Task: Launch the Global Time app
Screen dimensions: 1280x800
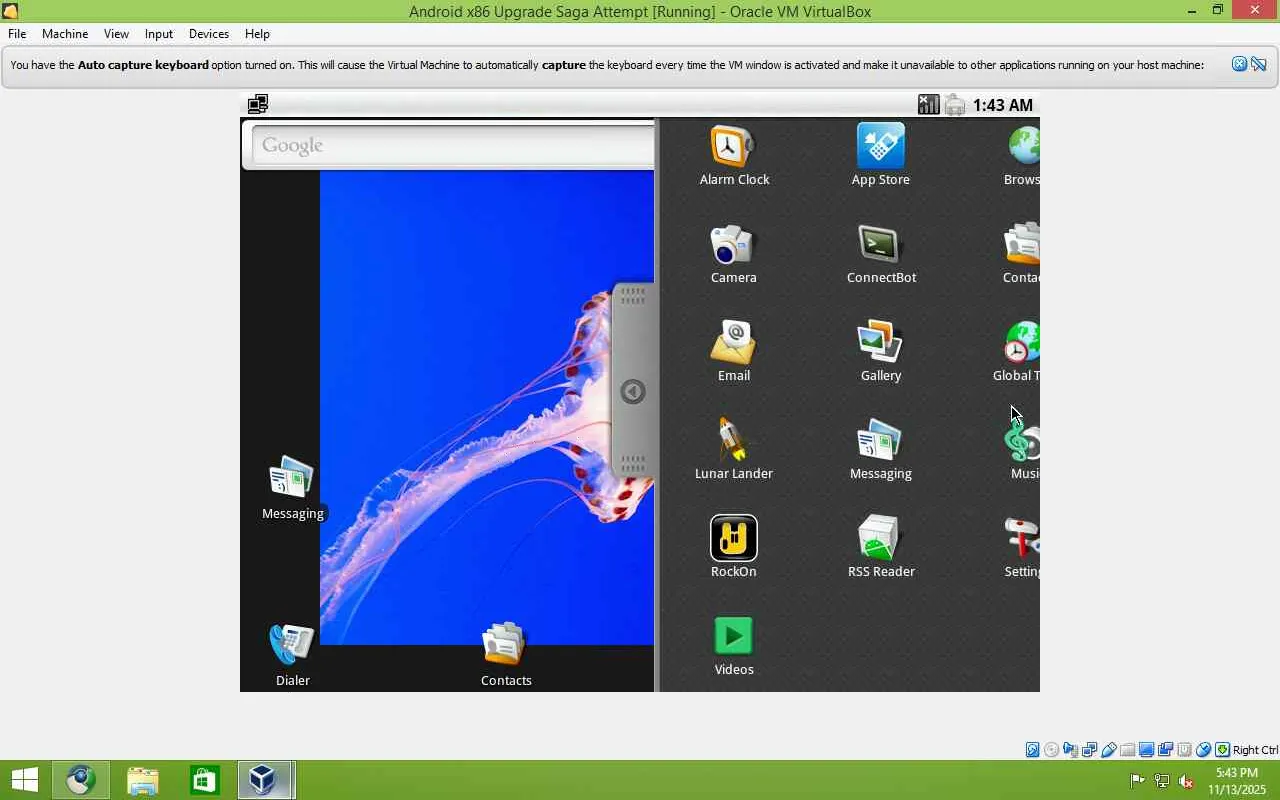Action: [1017, 352]
